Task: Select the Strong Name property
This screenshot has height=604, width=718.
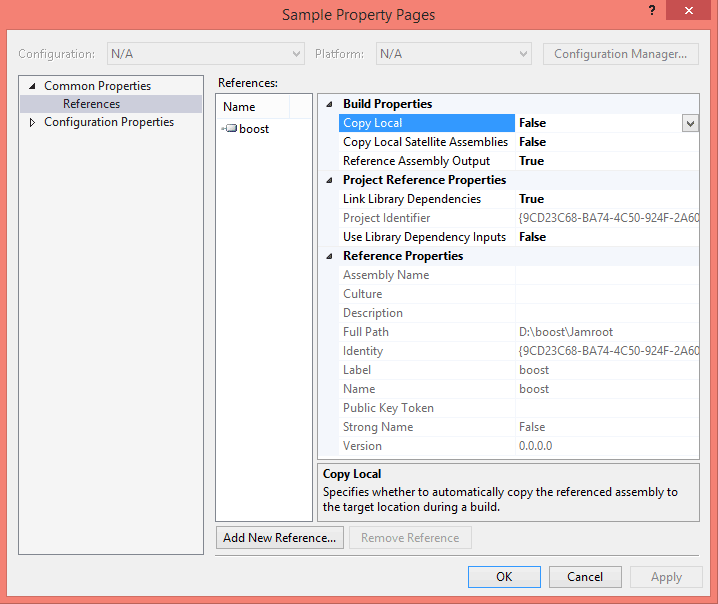Action: point(378,427)
